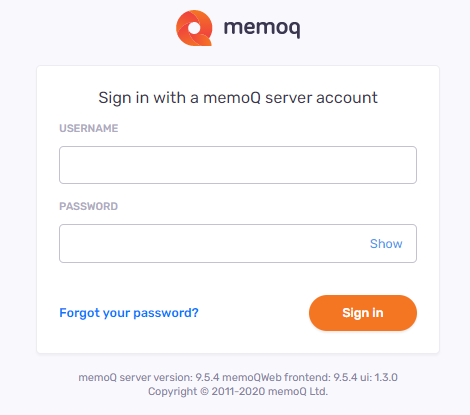Click the copyright © symbol in footer

(x=204, y=391)
